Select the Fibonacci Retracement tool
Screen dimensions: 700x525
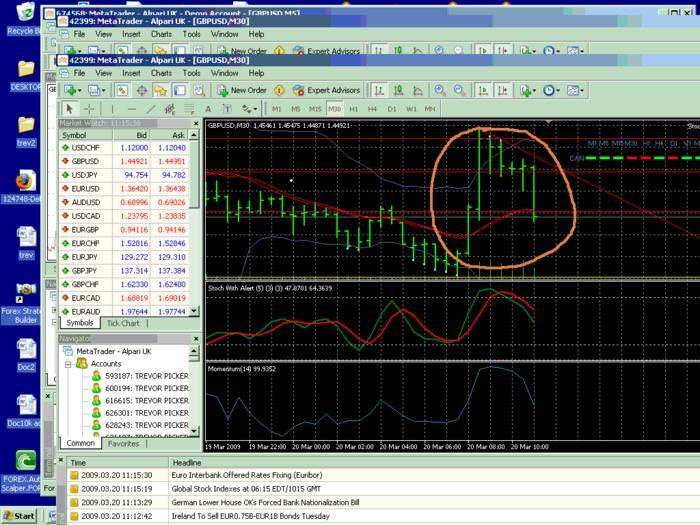pyautogui.click(x=189, y=108)
